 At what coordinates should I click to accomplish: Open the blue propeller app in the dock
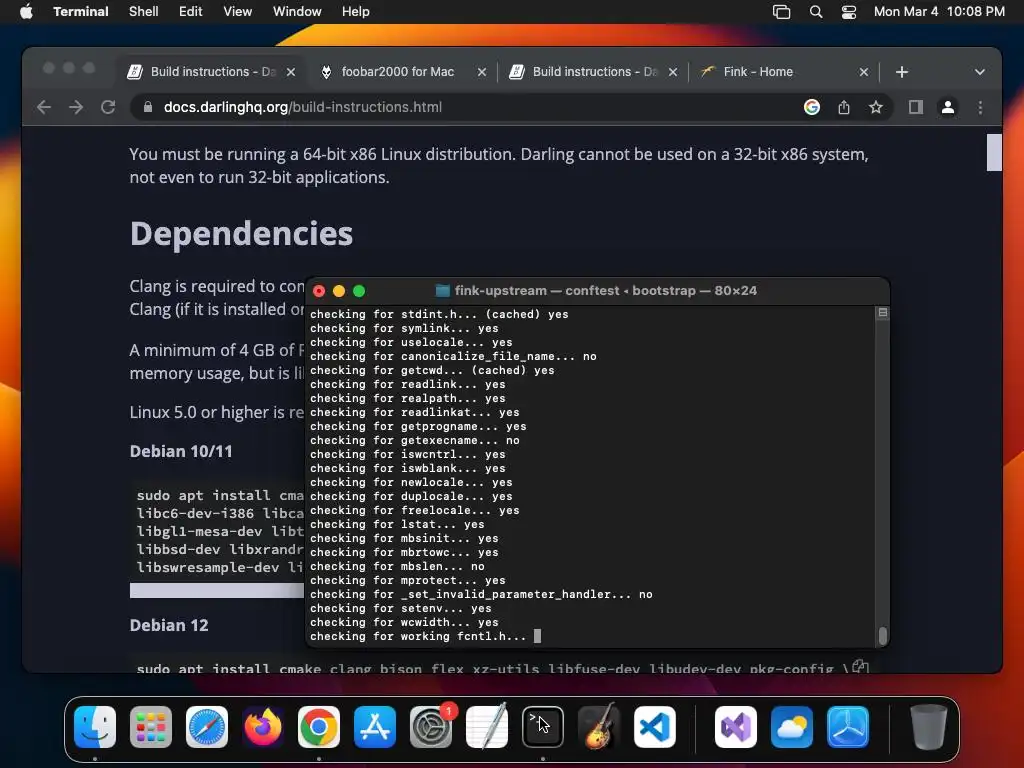848,727
